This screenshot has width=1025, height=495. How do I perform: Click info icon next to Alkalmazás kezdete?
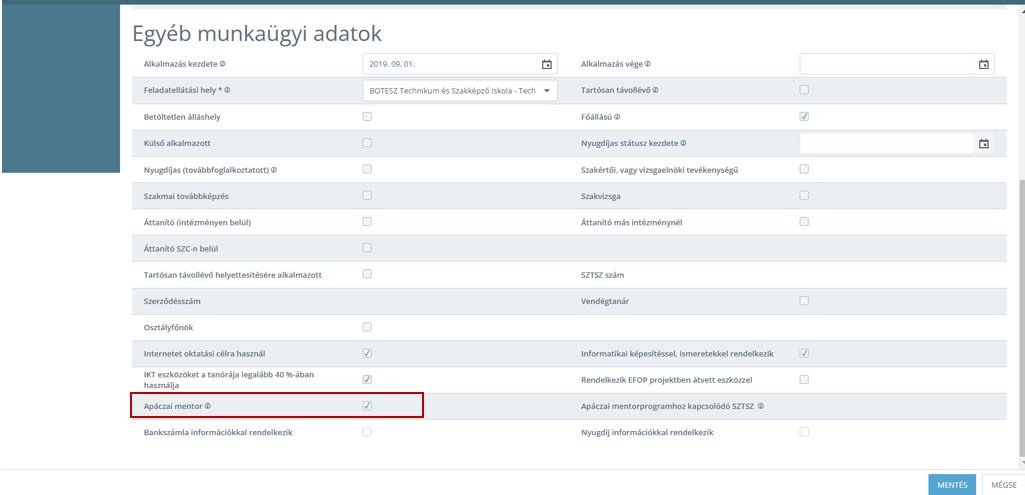click(223, 64)
